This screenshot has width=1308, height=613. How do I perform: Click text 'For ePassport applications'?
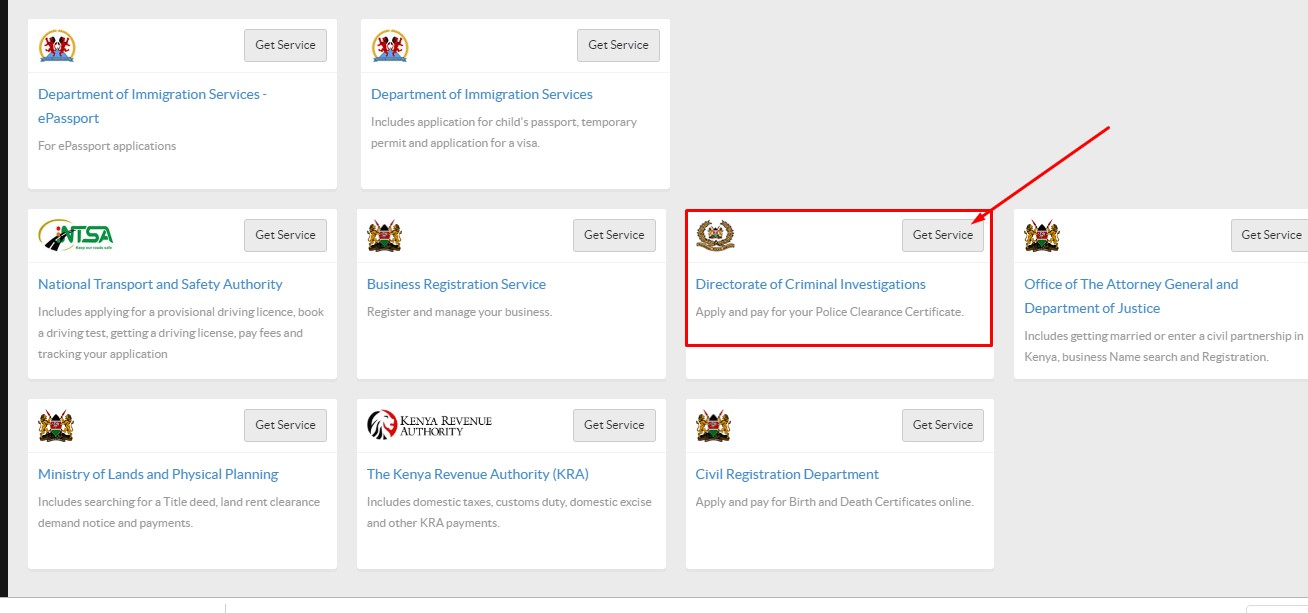point(107,146)
